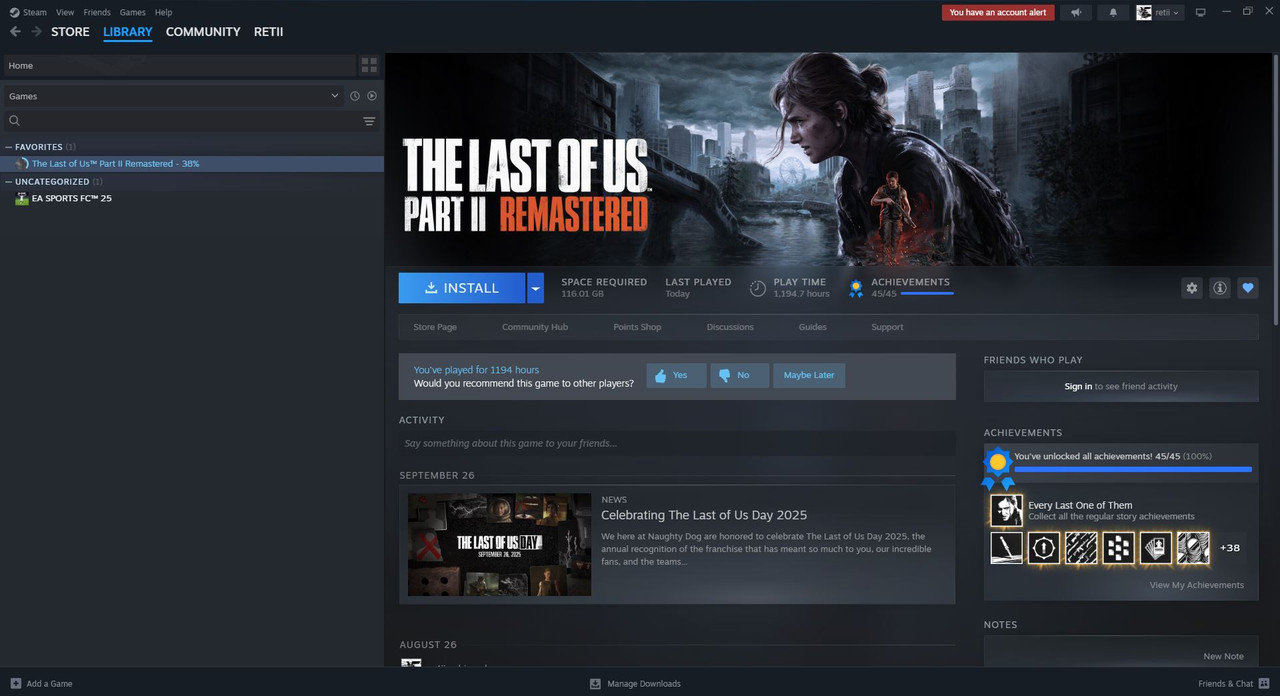Click the dotted grid achievement icon
1280x696 pixels.
pos(1118,547)
